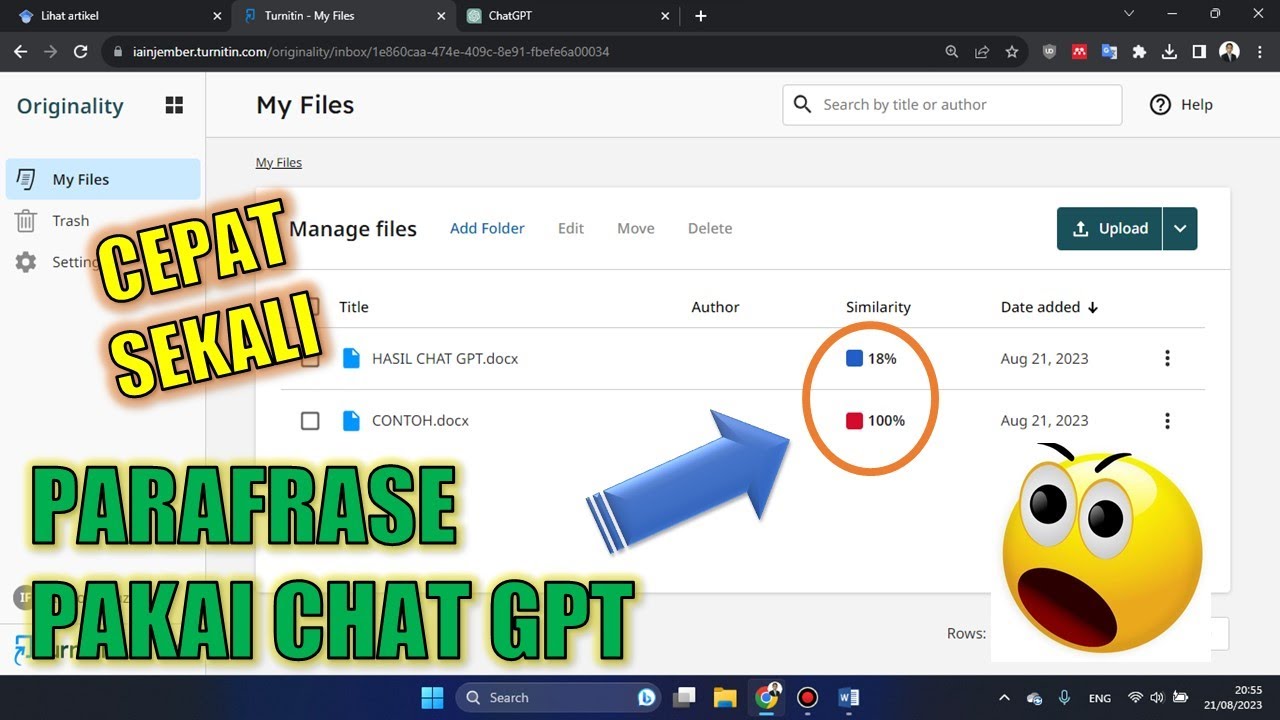Click the Edit action
Screen dimensions: 1280x720
tap(571, 228)
